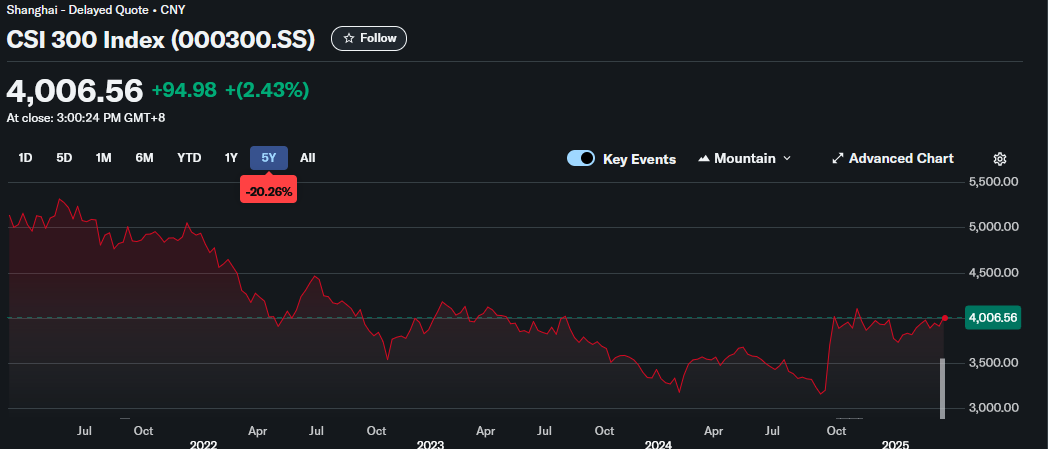Viewport: 1048px width, 449px height.
Task: Toggle the Key Events switch
Action: [581, 158]
